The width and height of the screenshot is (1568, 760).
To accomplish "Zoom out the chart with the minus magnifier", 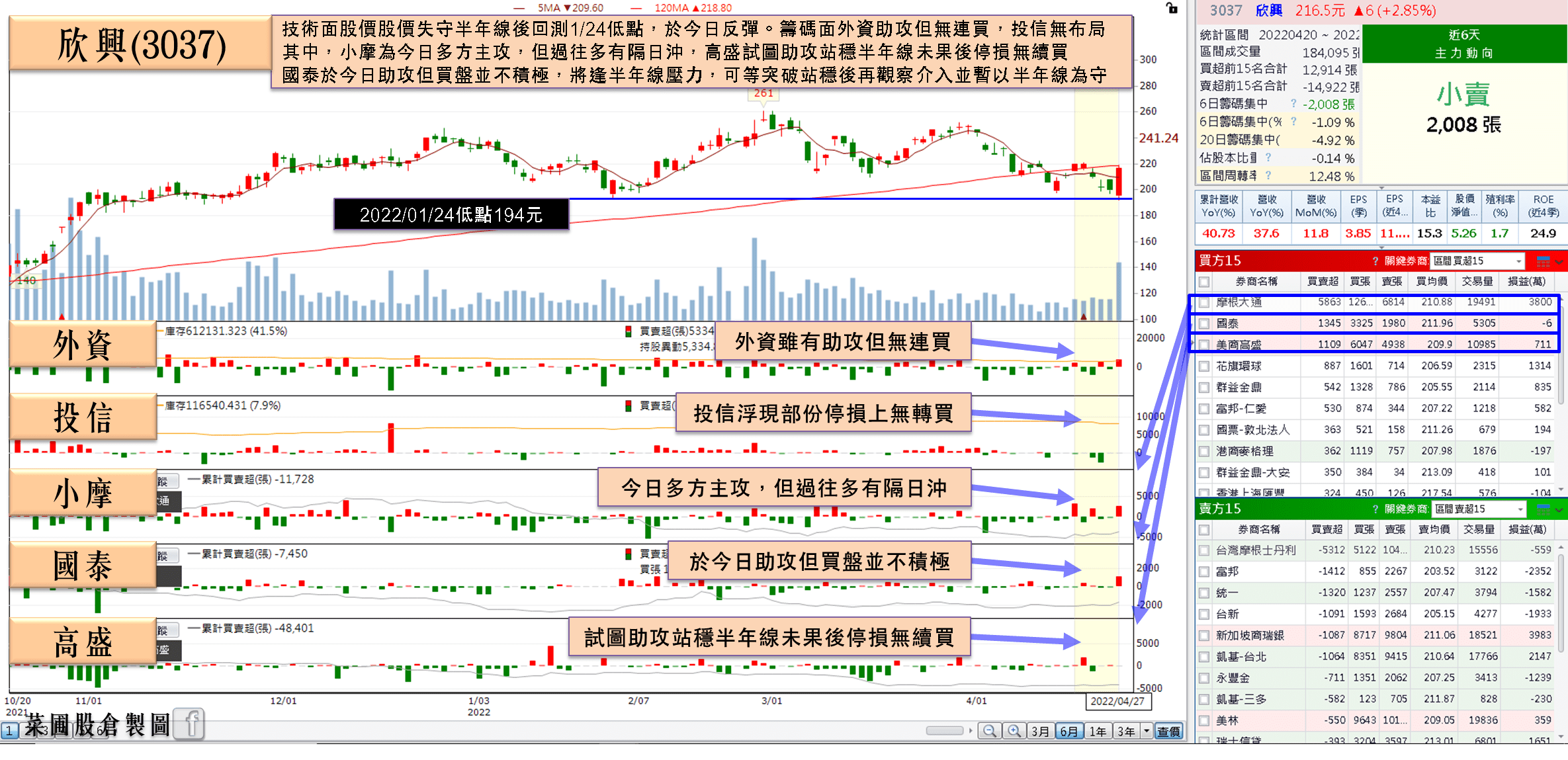I will pos(990,731).
